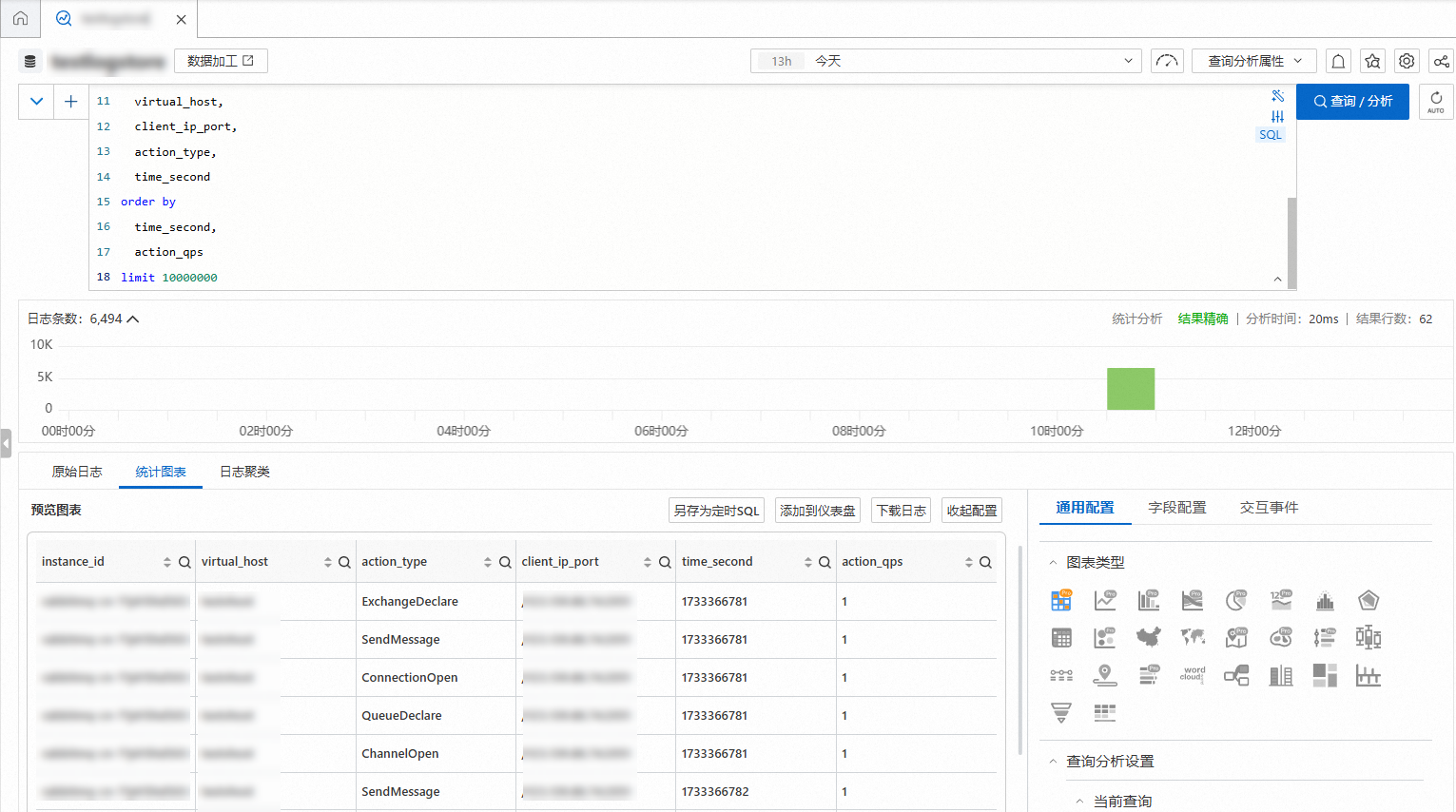The height and width of the screenshot is (812, 1456).
Task: Sort by time_second column arrows
Action: point(808,562)
